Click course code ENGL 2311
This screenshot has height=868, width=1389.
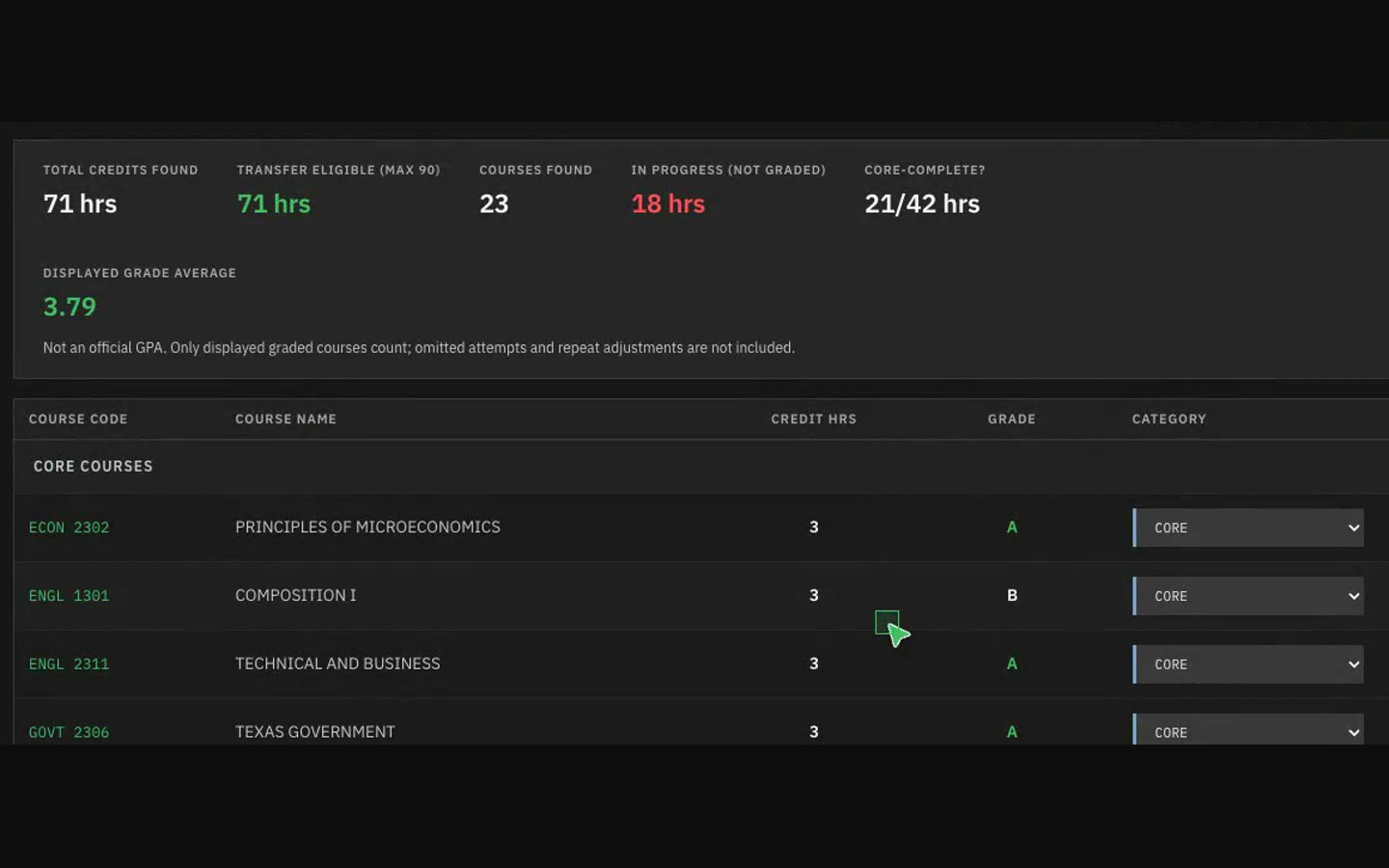(x=68, y=665)
